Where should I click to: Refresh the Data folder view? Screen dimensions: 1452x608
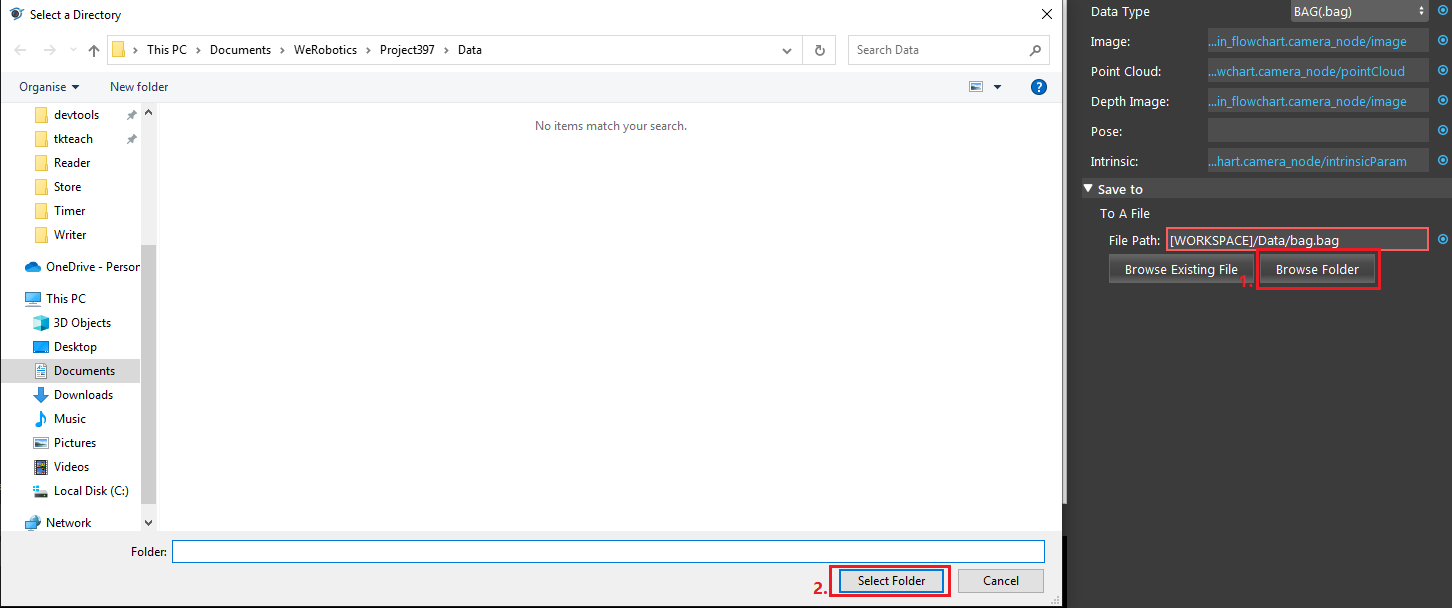click(820, 50)
